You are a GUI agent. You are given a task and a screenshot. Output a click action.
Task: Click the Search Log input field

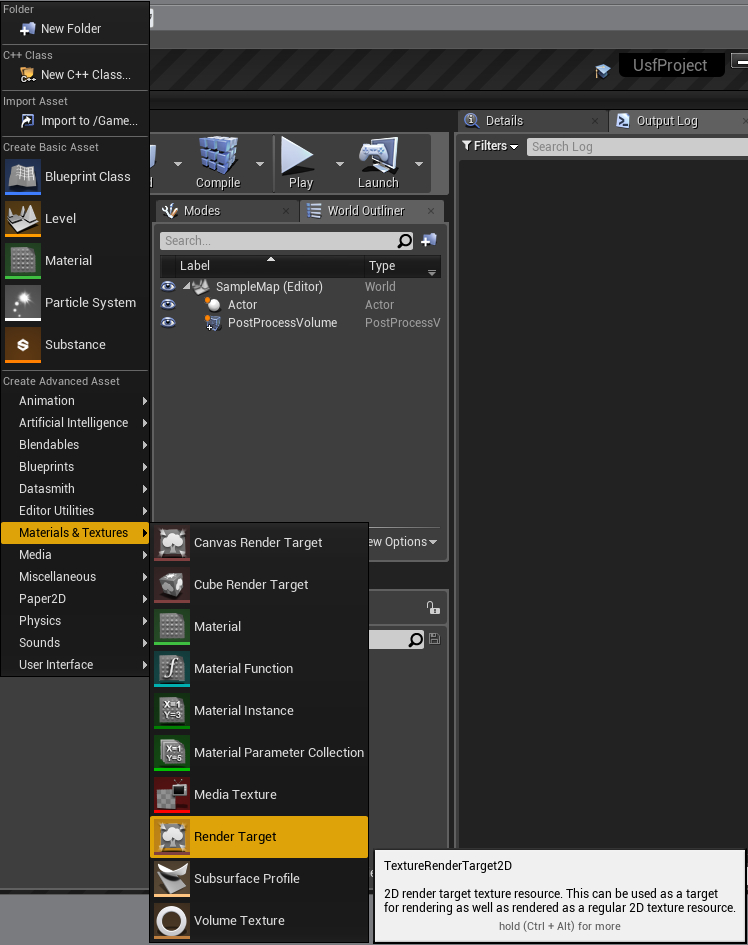point(637,146)
